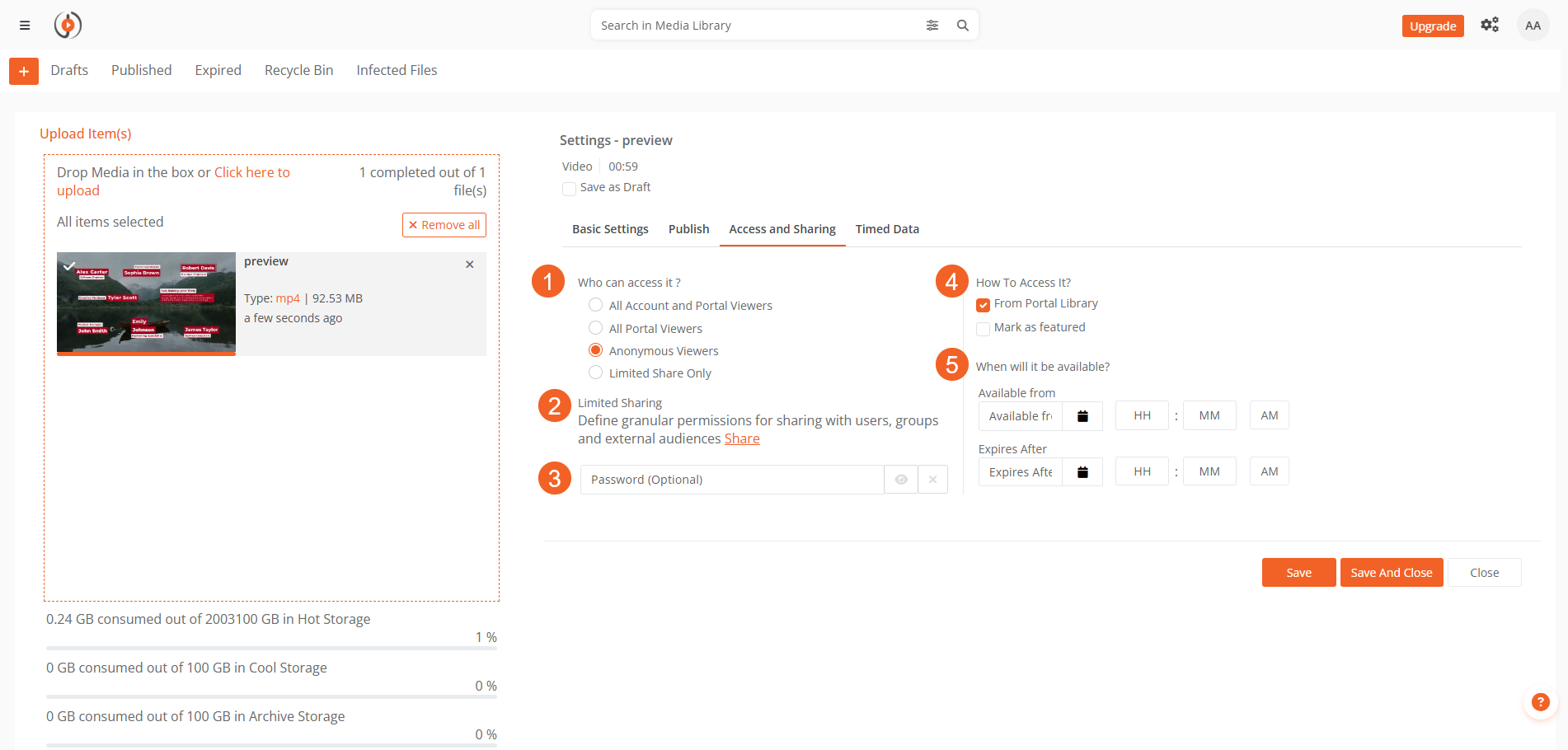Open the hamburger navigation menu
Viewport: 1568px width, 750px height.
click(x=25, y=26)
